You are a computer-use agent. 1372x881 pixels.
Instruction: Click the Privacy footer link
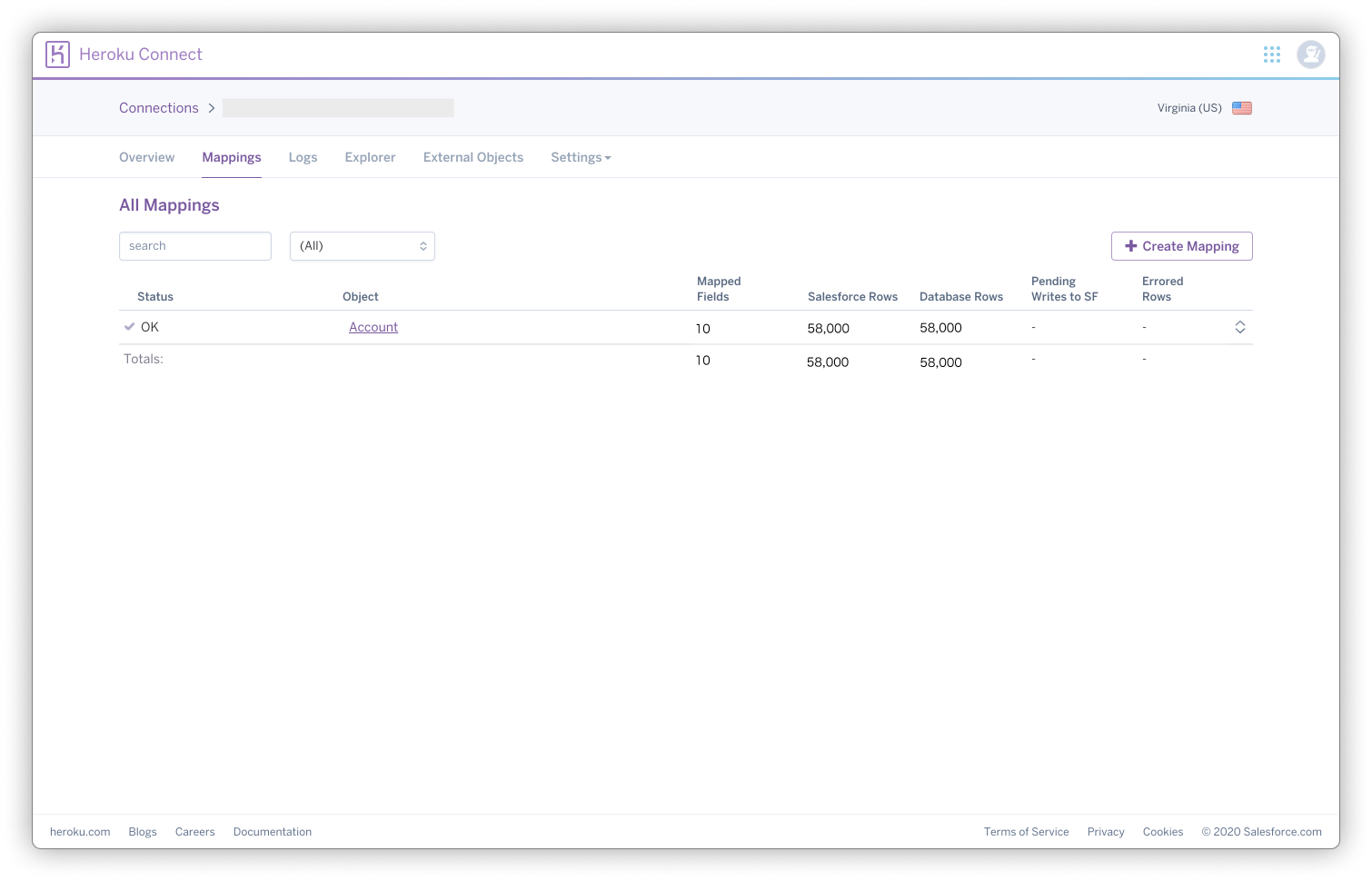(x=1106, y=832)
